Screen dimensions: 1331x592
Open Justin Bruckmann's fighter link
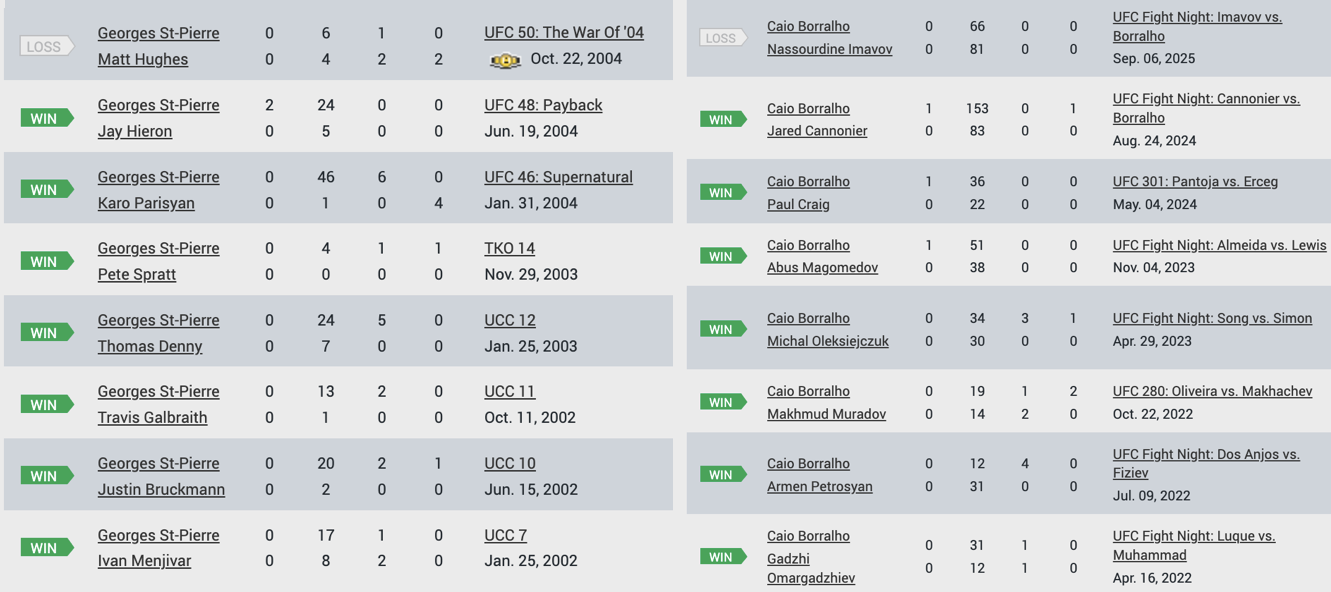161,489
